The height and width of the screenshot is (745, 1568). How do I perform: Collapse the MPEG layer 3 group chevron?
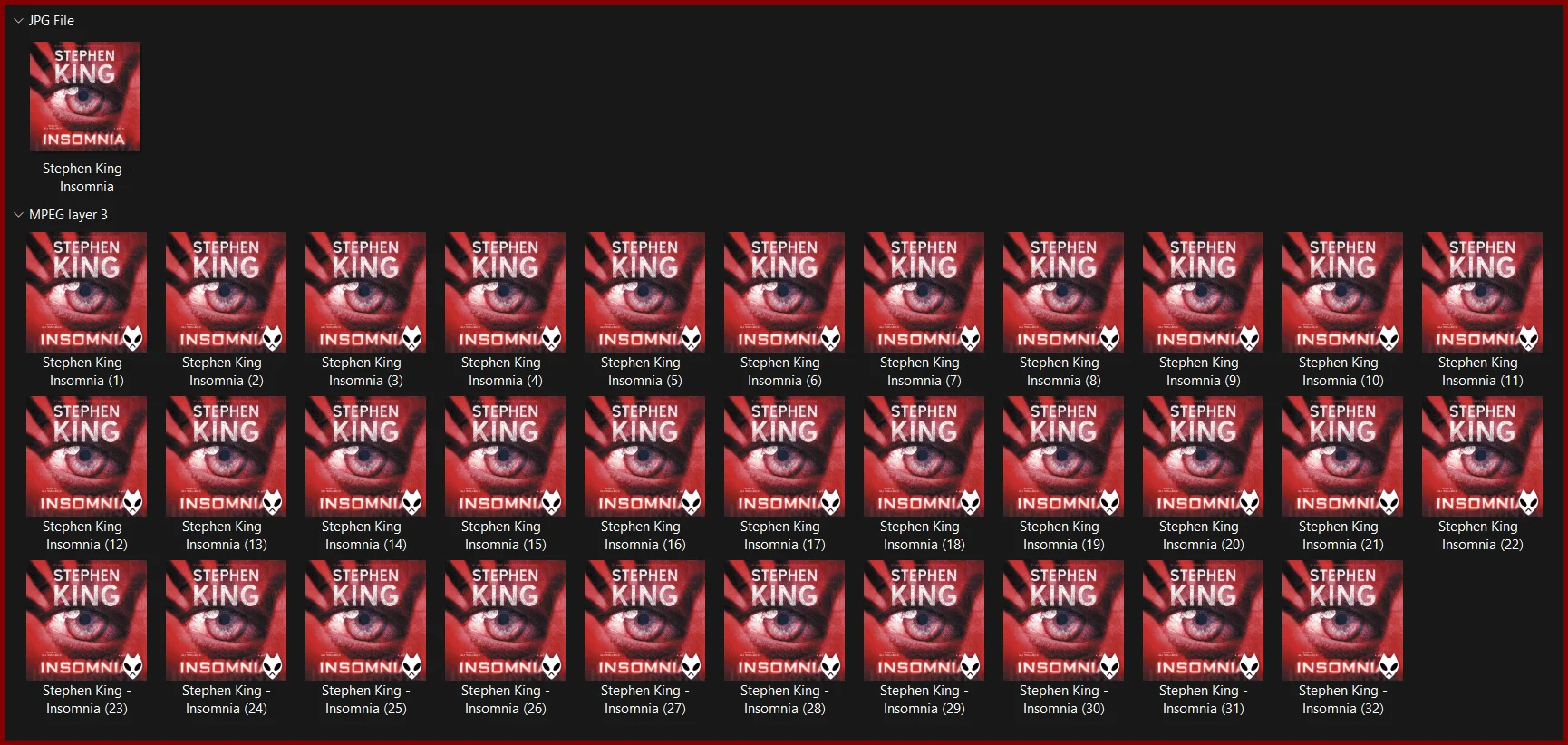coord(18,215)
